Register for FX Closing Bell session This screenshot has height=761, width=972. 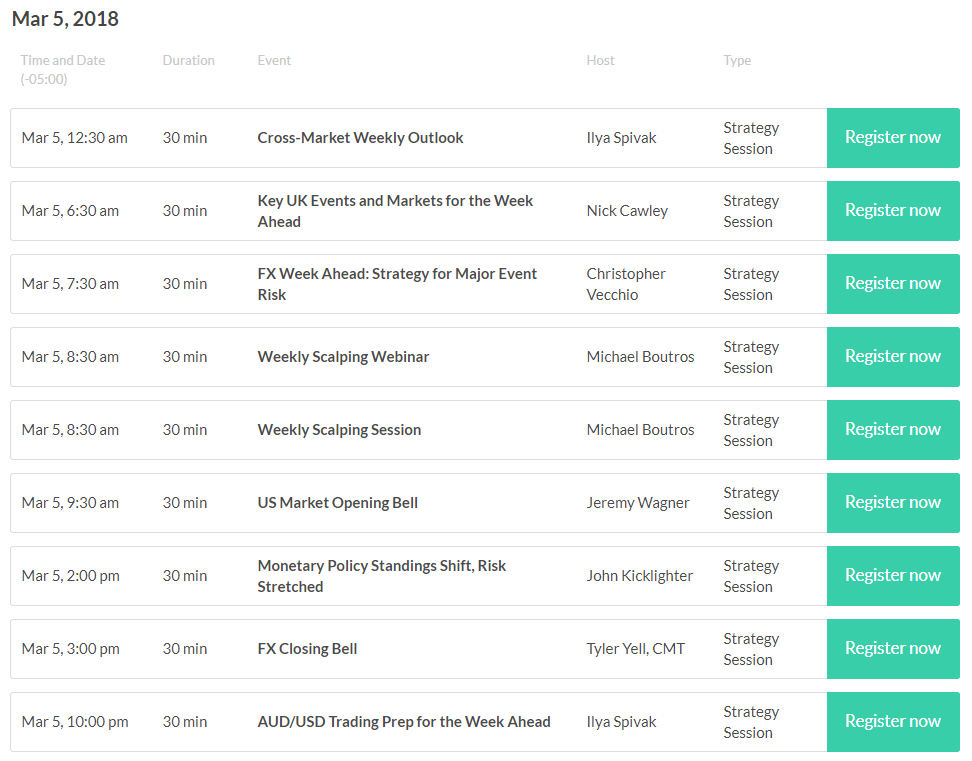pos(893,649)
